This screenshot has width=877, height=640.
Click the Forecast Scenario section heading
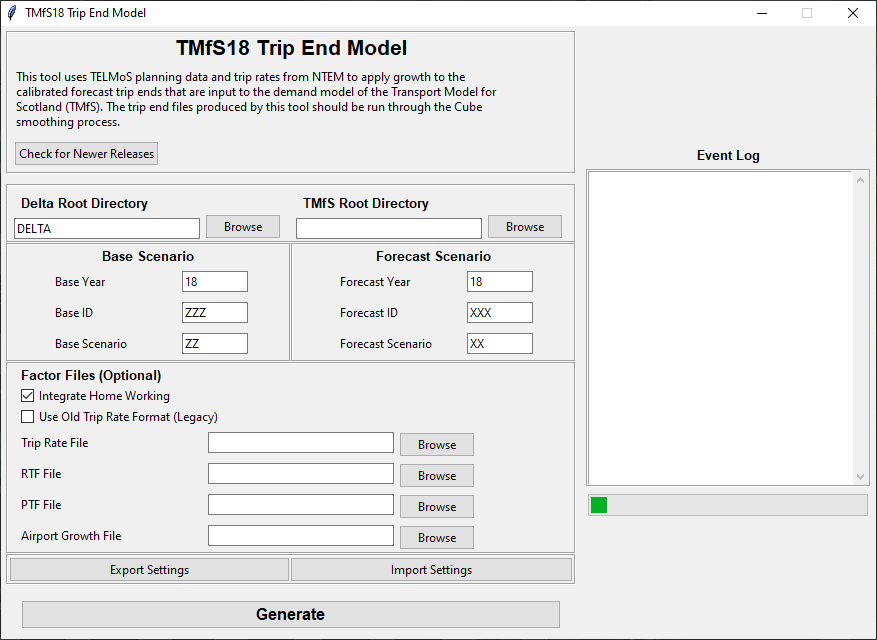tap(433, 256)
